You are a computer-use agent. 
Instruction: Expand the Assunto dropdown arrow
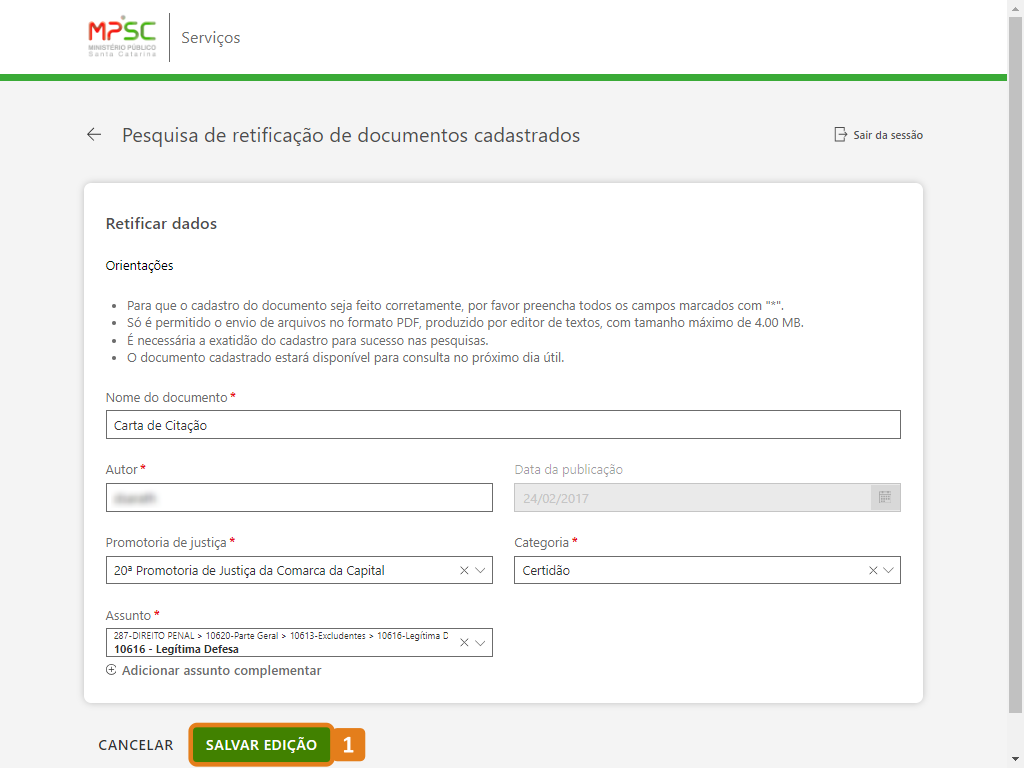click(480, 642)
